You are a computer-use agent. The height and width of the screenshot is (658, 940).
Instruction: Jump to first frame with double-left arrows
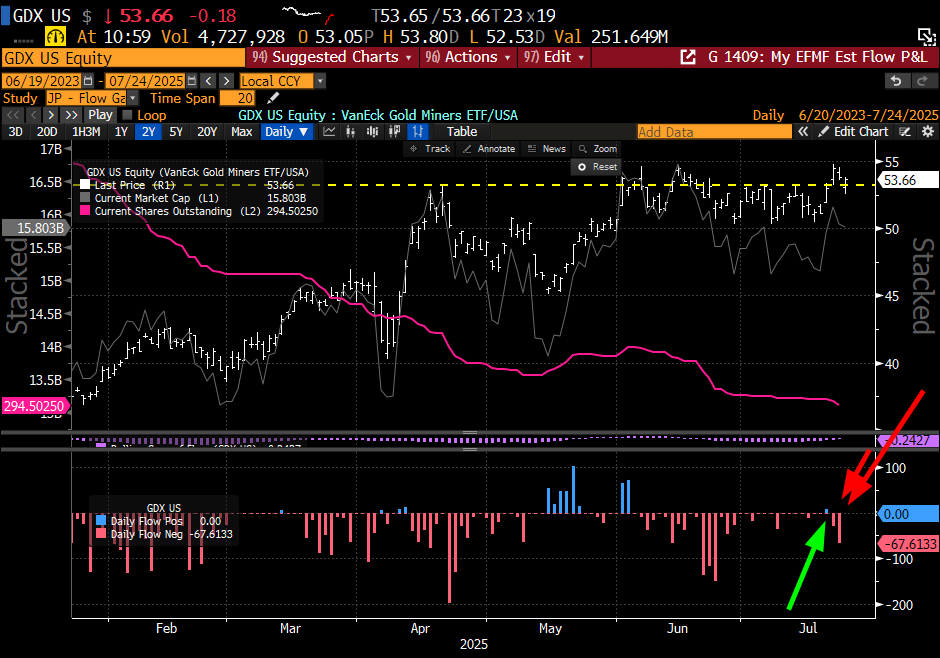13,115
